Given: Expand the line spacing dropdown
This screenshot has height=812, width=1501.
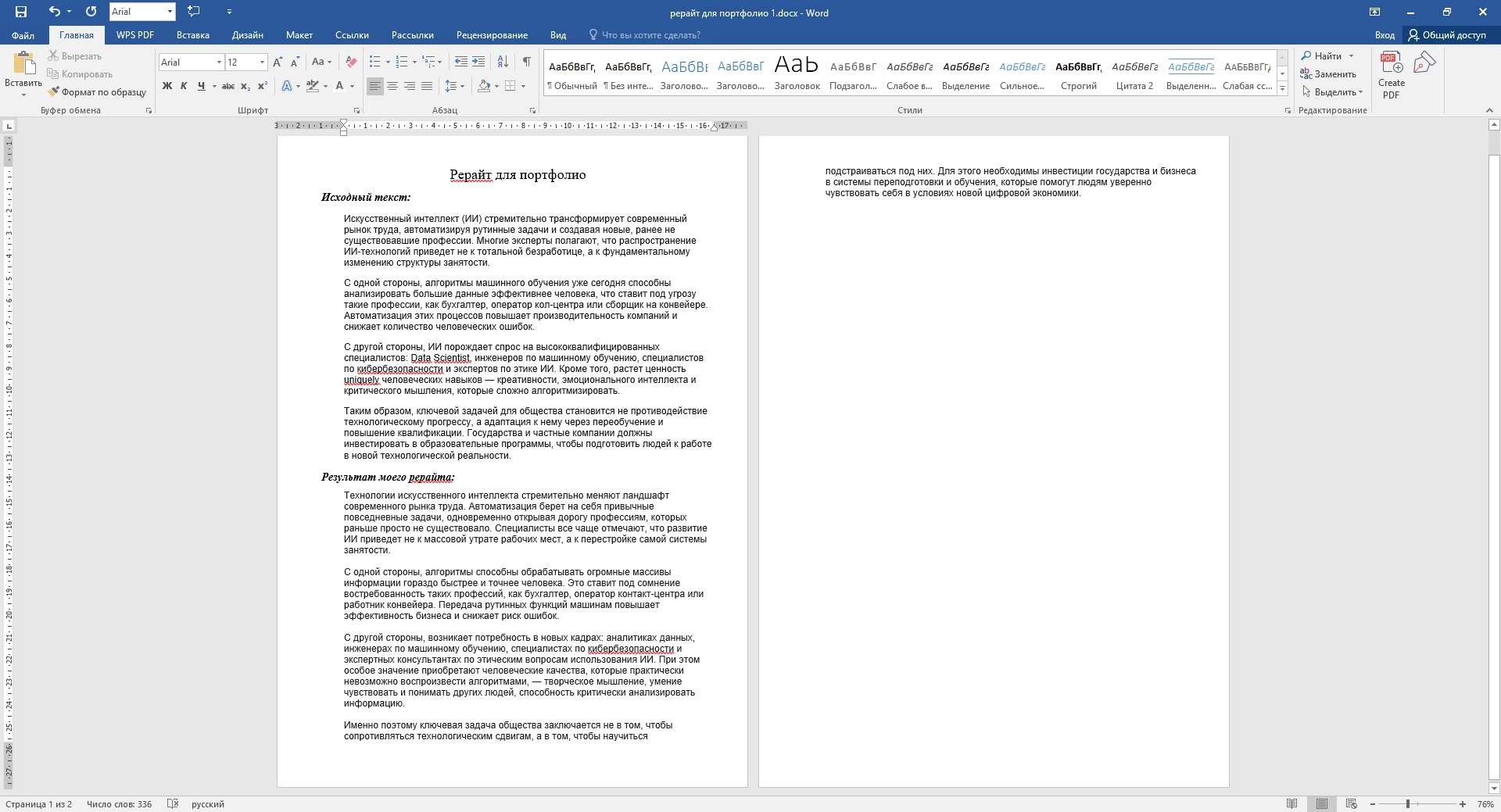Looking at the screenshot, I should pos(462,86).
